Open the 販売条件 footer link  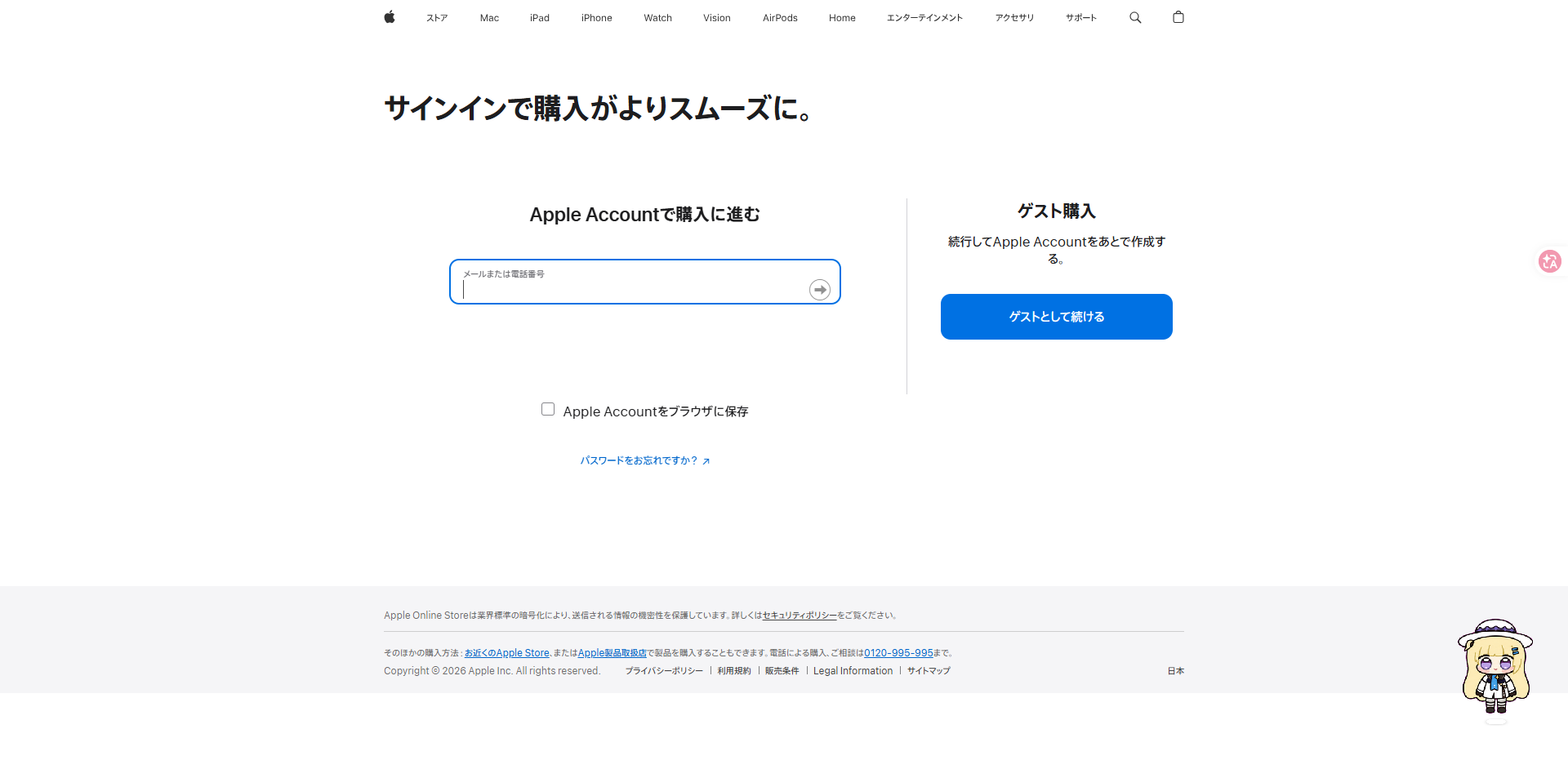[782, 671]
